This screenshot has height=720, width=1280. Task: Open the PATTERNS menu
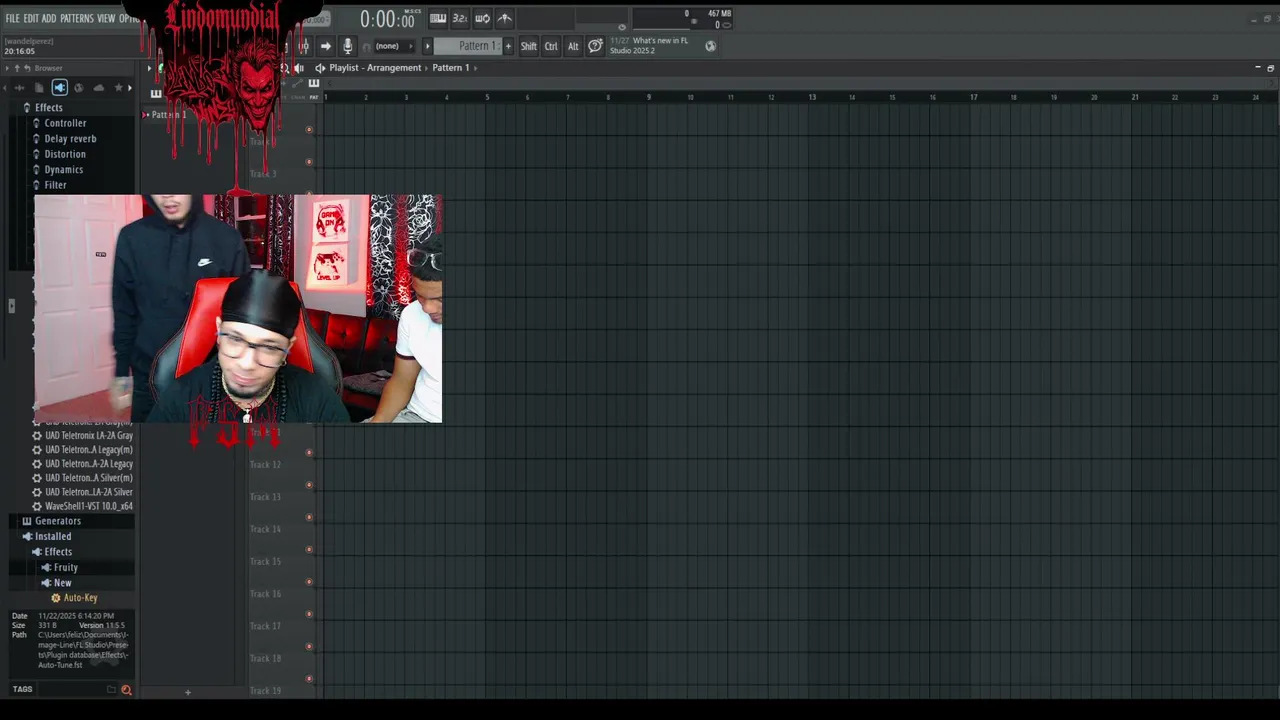(77, 19)
